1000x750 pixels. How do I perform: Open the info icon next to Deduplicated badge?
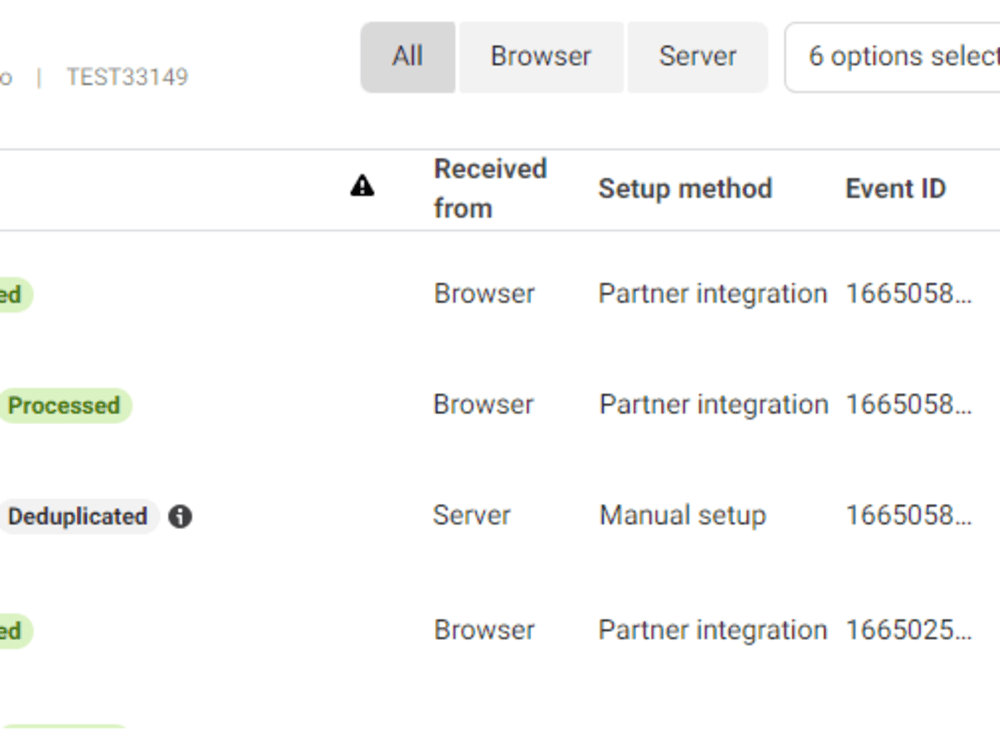click(x=183, y=517)
